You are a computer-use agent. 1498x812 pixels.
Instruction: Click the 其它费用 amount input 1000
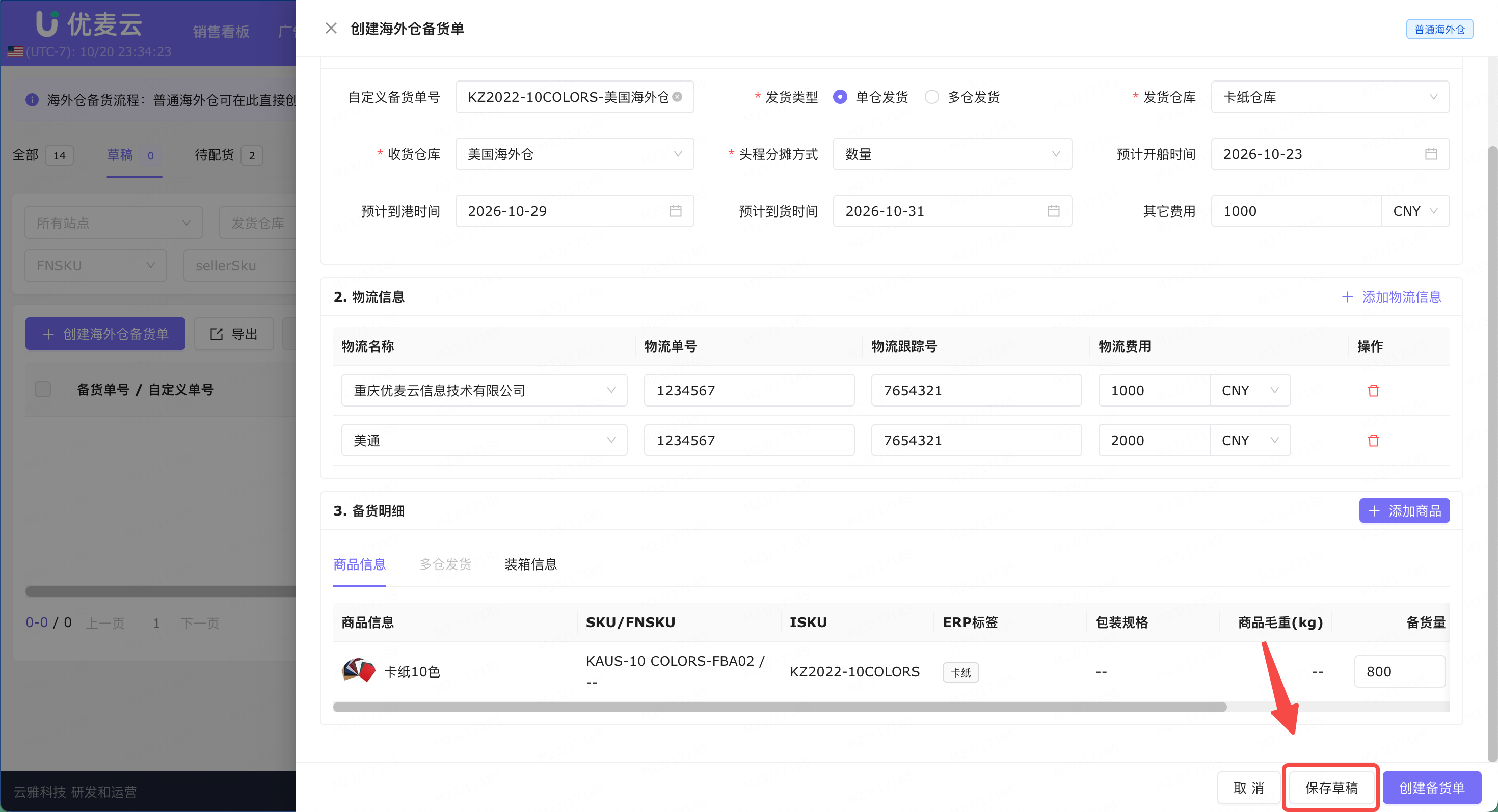(x=1296, y=211)
